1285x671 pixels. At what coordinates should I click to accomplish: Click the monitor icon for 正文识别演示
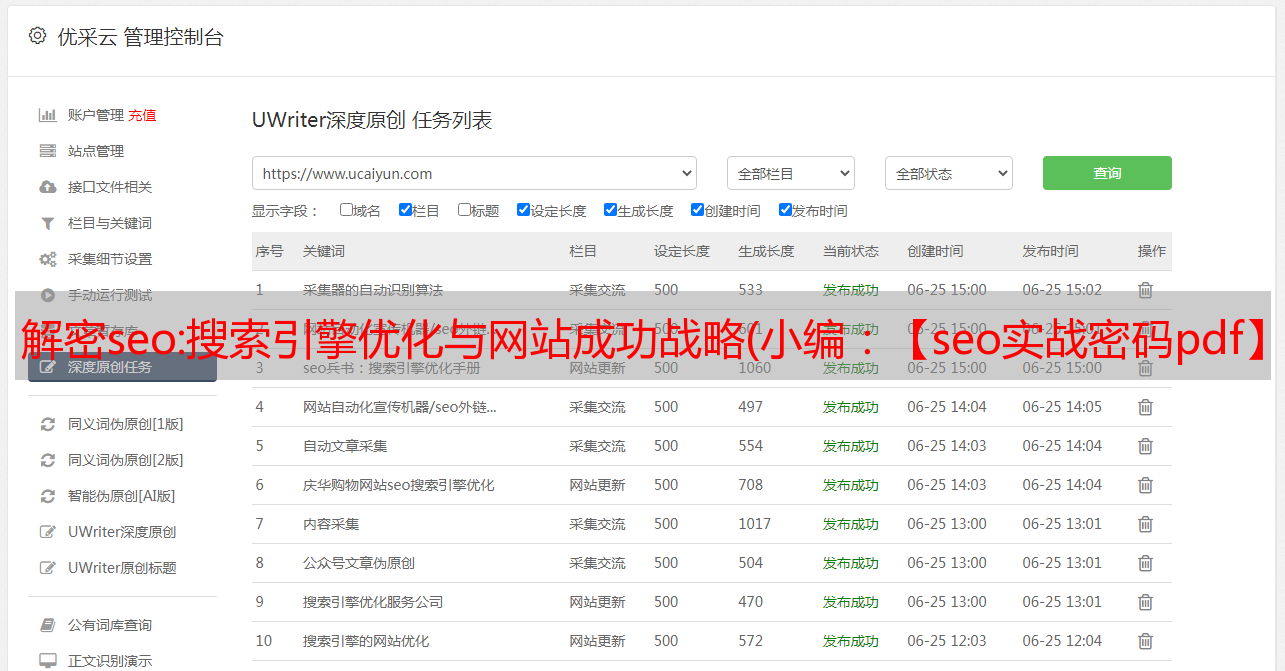point(47,661)
